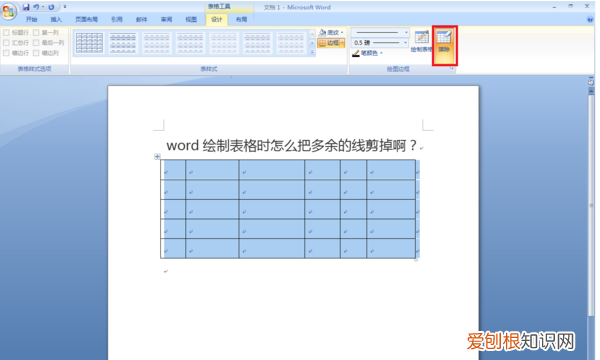The height and width of the screenshot is (360, 600).
Task: Open Word Help with the question mark icon
Action: [590, 20]
